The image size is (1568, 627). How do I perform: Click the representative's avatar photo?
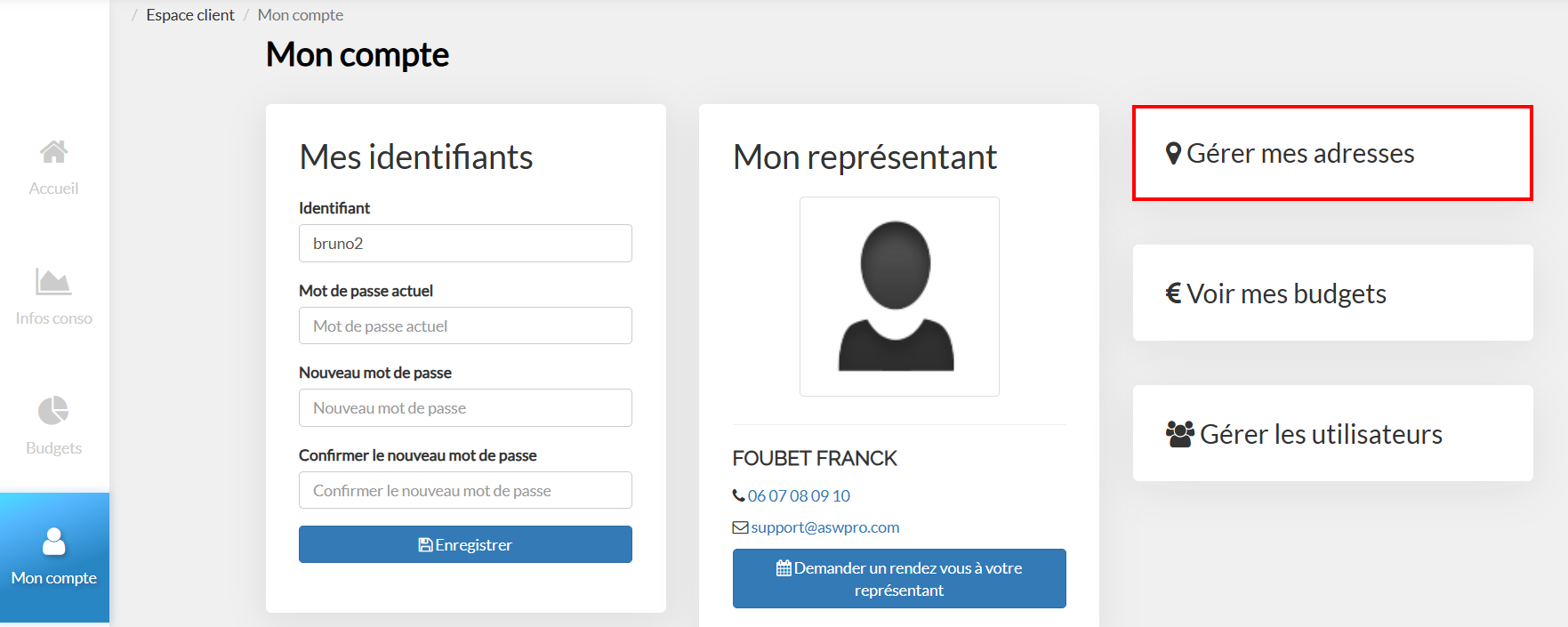(x=898, y=296)
